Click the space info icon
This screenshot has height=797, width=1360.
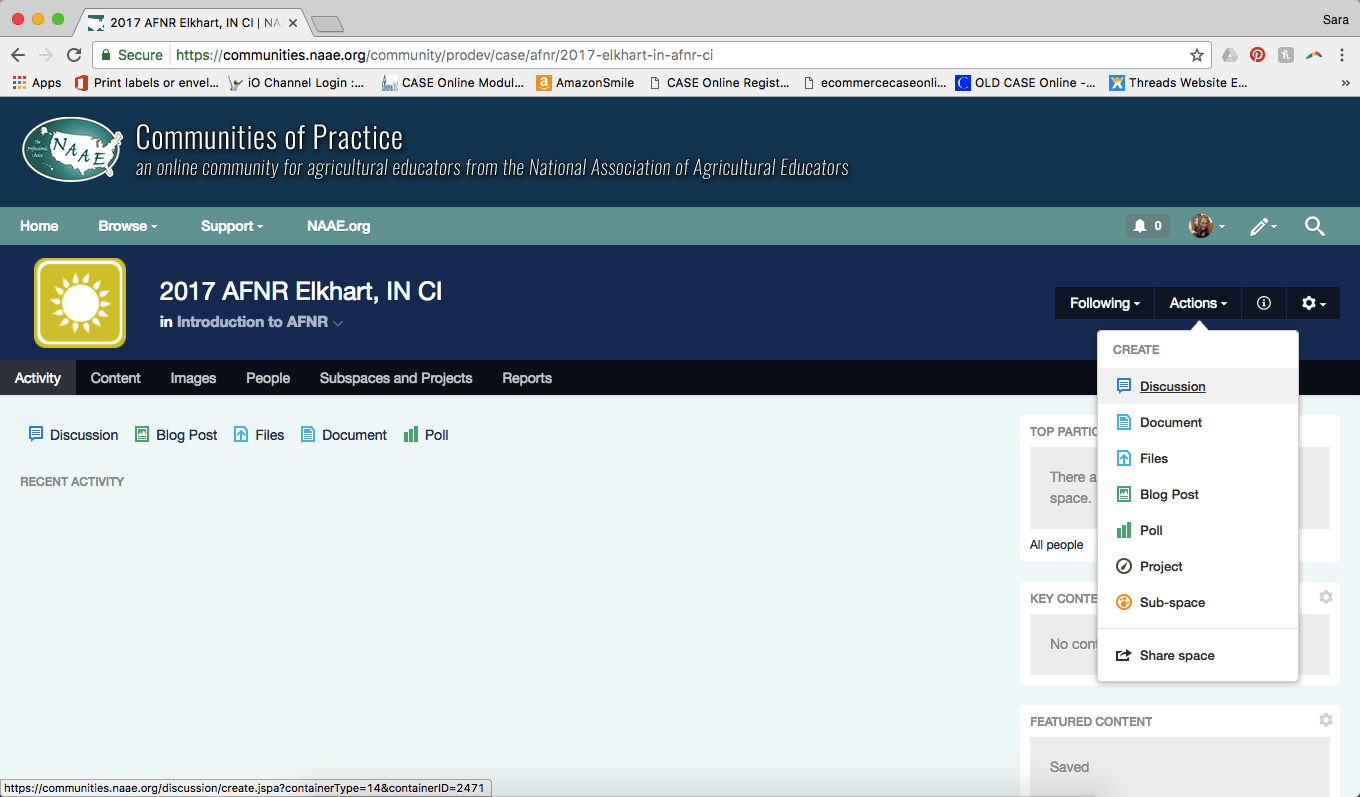coord(1264,303)
